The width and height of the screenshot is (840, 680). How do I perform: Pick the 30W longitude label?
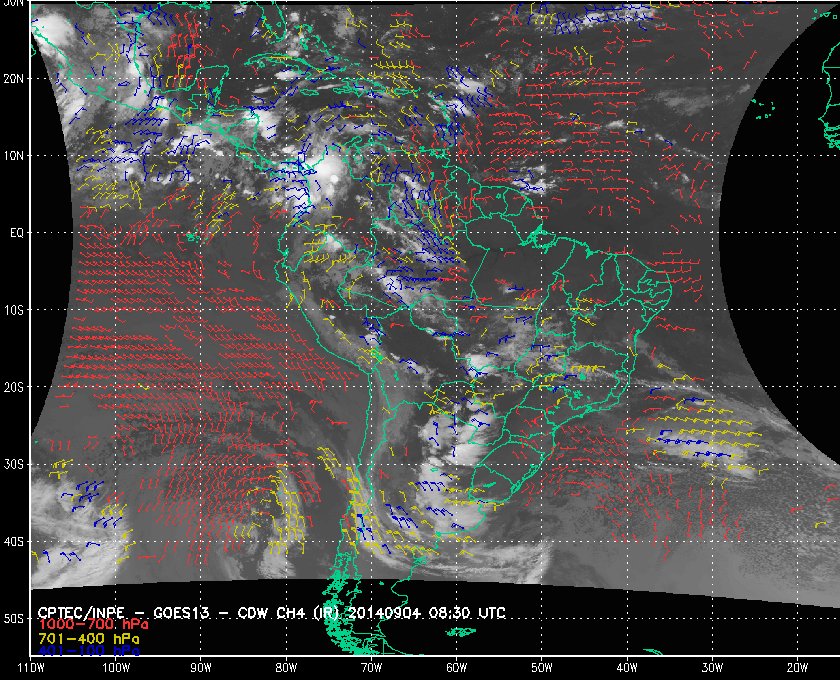[x=712, y=668]
